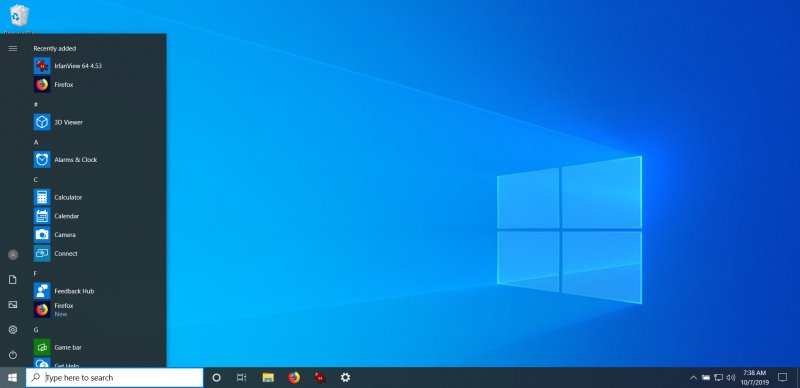Viewport: 800px width, 388px height.
Task: Click the 'Type here to search' box
Action: pos(114,378)
